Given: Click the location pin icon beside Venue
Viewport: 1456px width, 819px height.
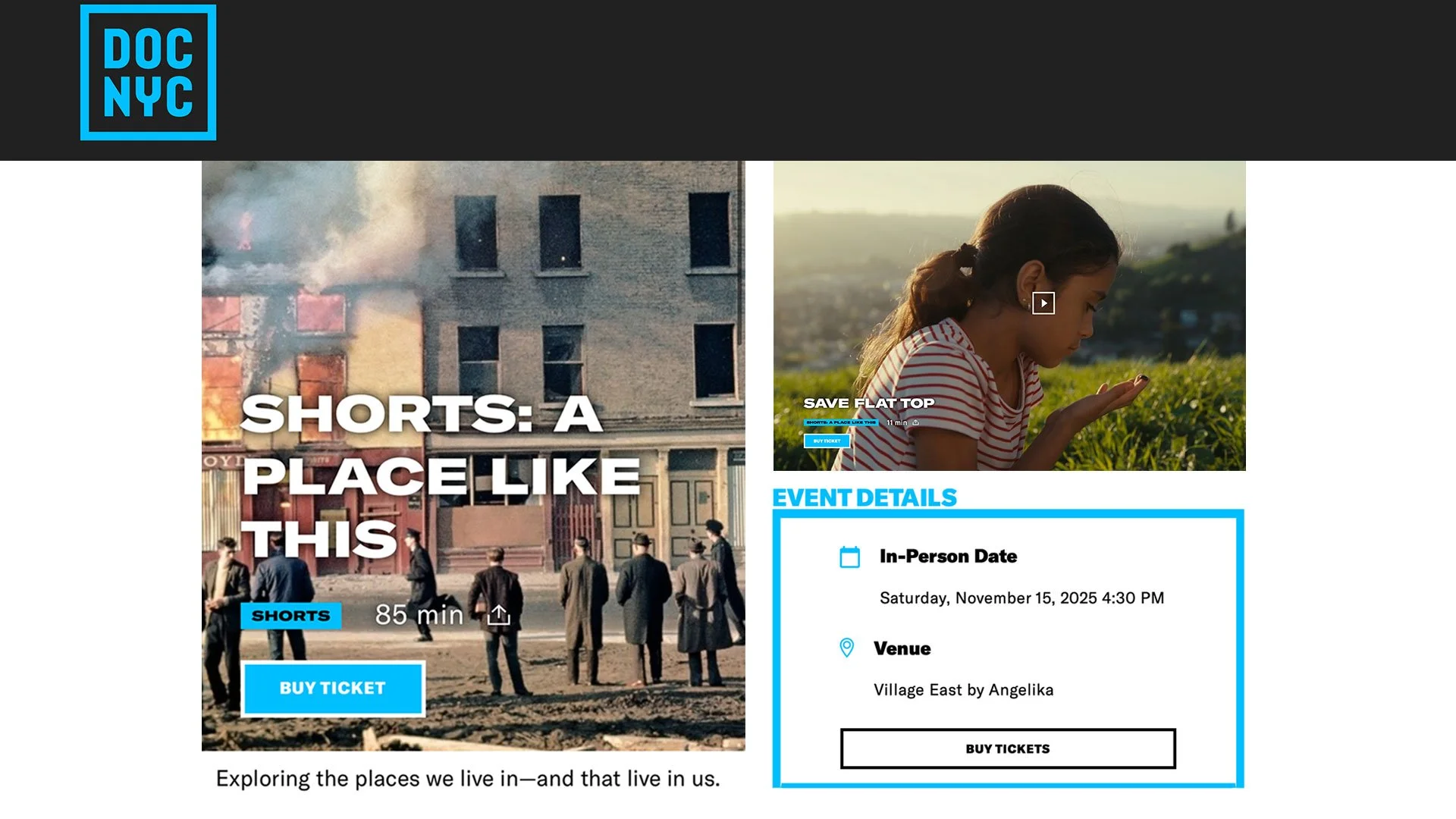Looking at the screenshot, I should point(846,648).
